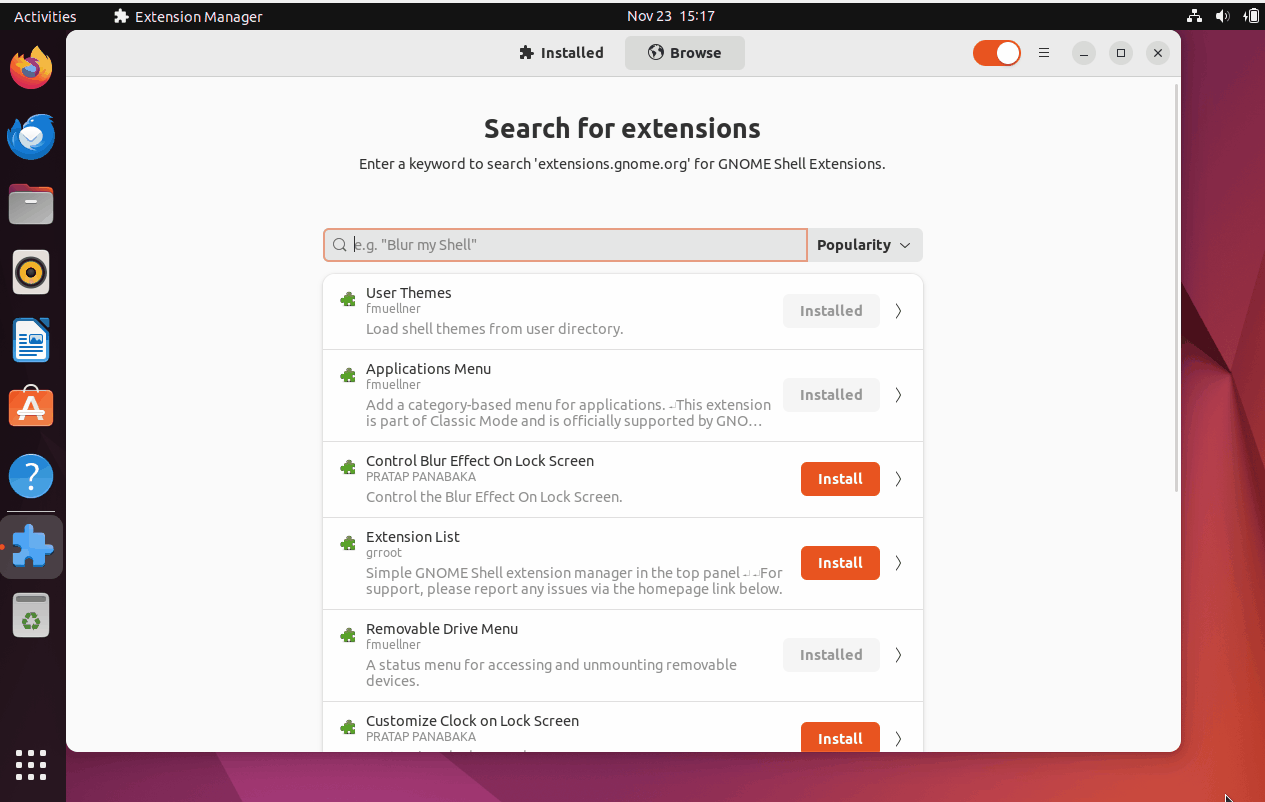Open the Popularity sort dropdown

[863, 244]
